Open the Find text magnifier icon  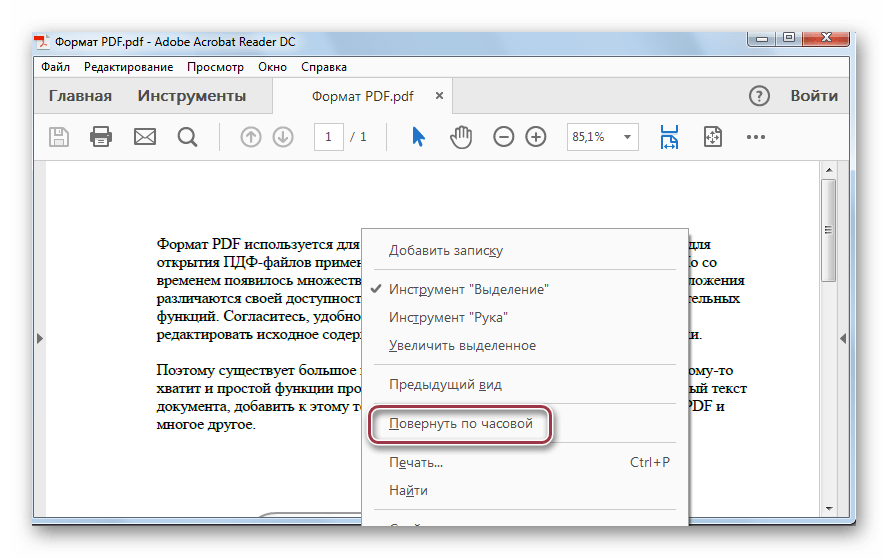coord(187,137)
